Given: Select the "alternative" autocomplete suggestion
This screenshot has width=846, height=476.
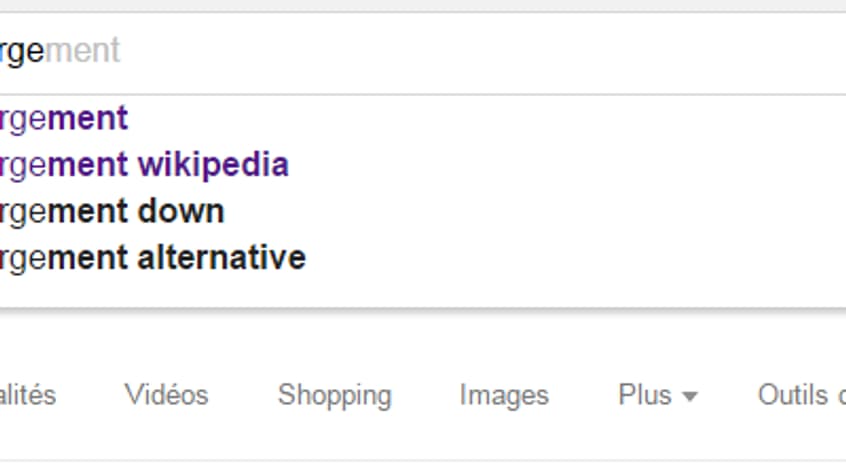Looking at the screenshot, I should pyautogui.click(x=152, y=258).
